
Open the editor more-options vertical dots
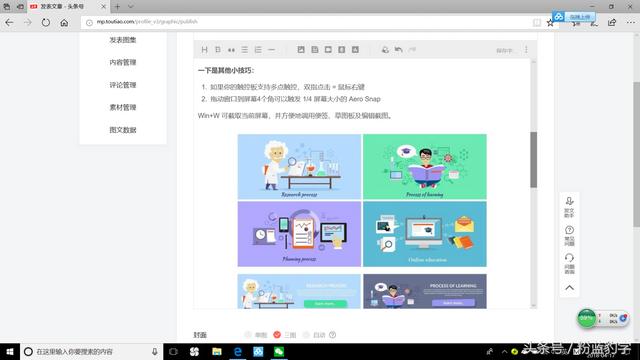pyautogui.click(x=526, y=49)
